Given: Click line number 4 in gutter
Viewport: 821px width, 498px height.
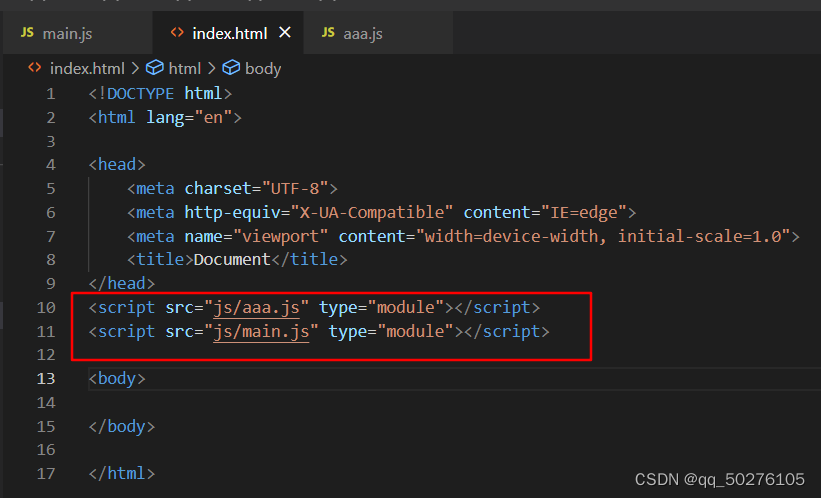Looking at the screenshot, I should pyautogui.click(x=50, y=165).
